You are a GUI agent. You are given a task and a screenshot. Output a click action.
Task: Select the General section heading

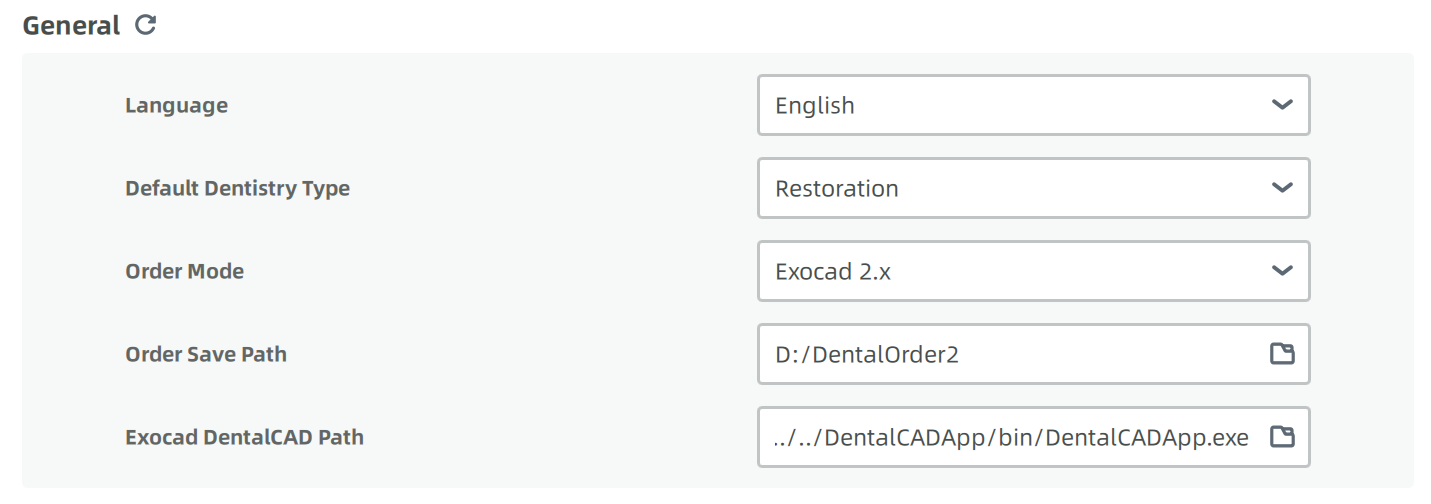pyautogui.click(x=71, y=25)
